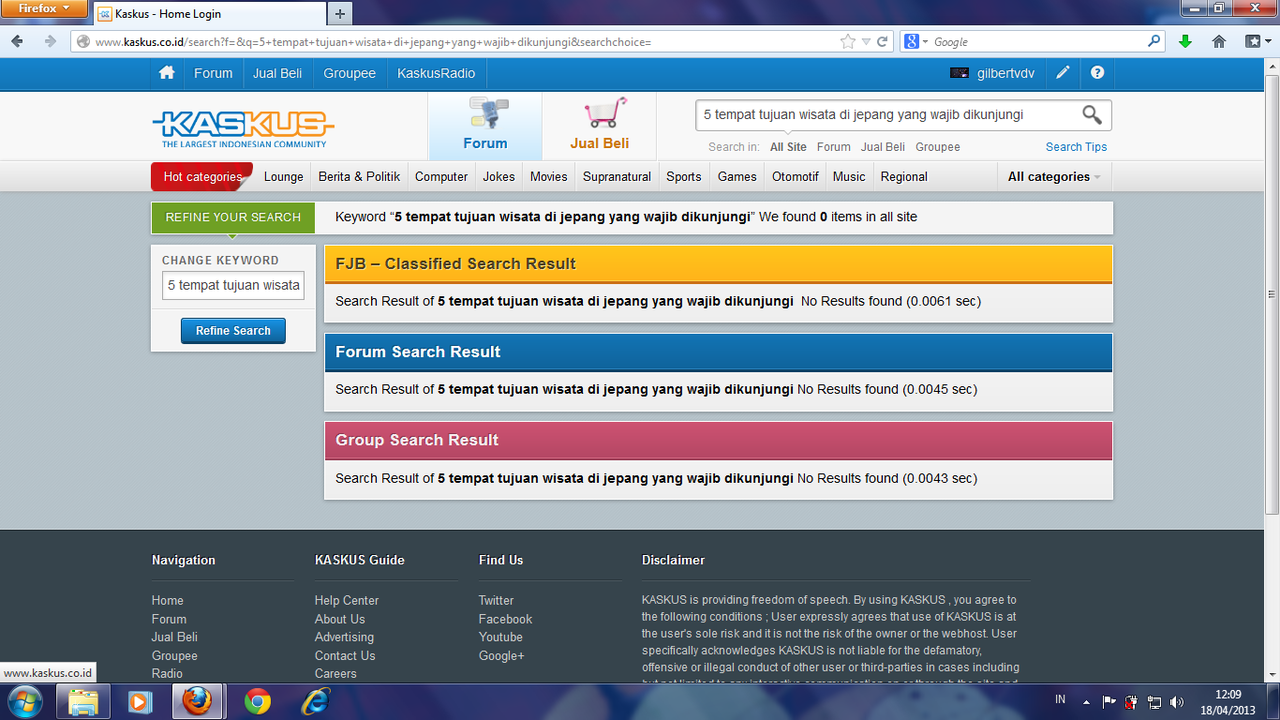Image resolution: width=1280 pixels, height=720 pixels.
Task: Open the Movies category
Action: [549, 177]
